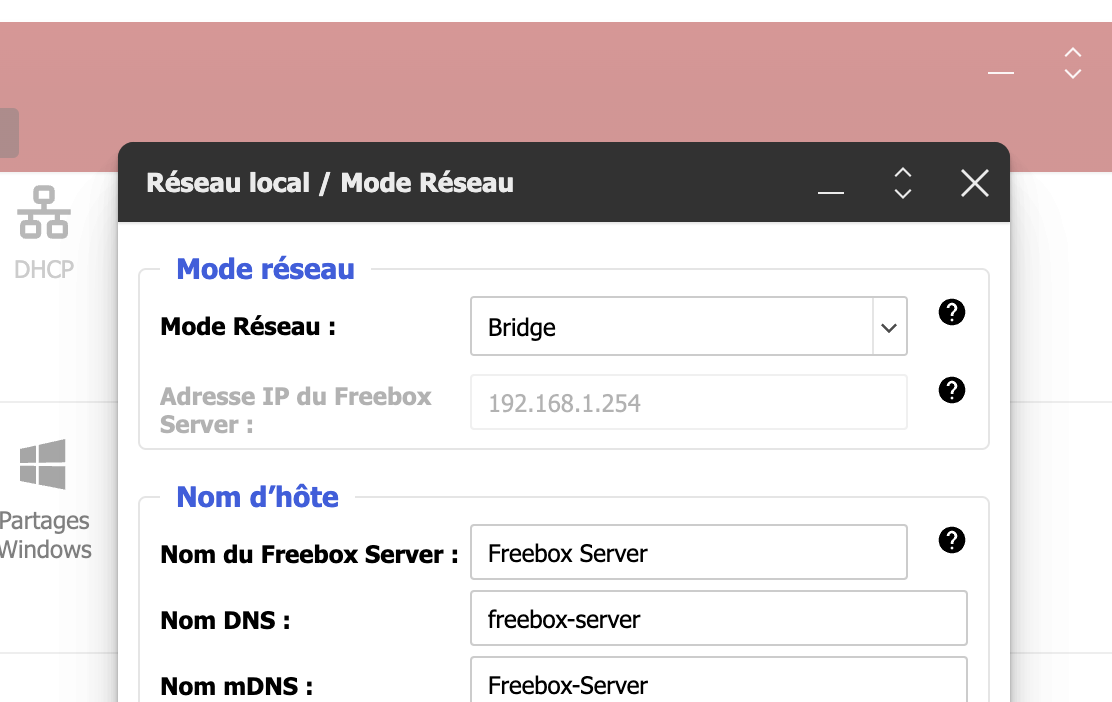Screen dimensions: 1112x702
Task: Maximize the Mode Réseau dialog with up-down arrows
Action: click(x=903, y=183)
